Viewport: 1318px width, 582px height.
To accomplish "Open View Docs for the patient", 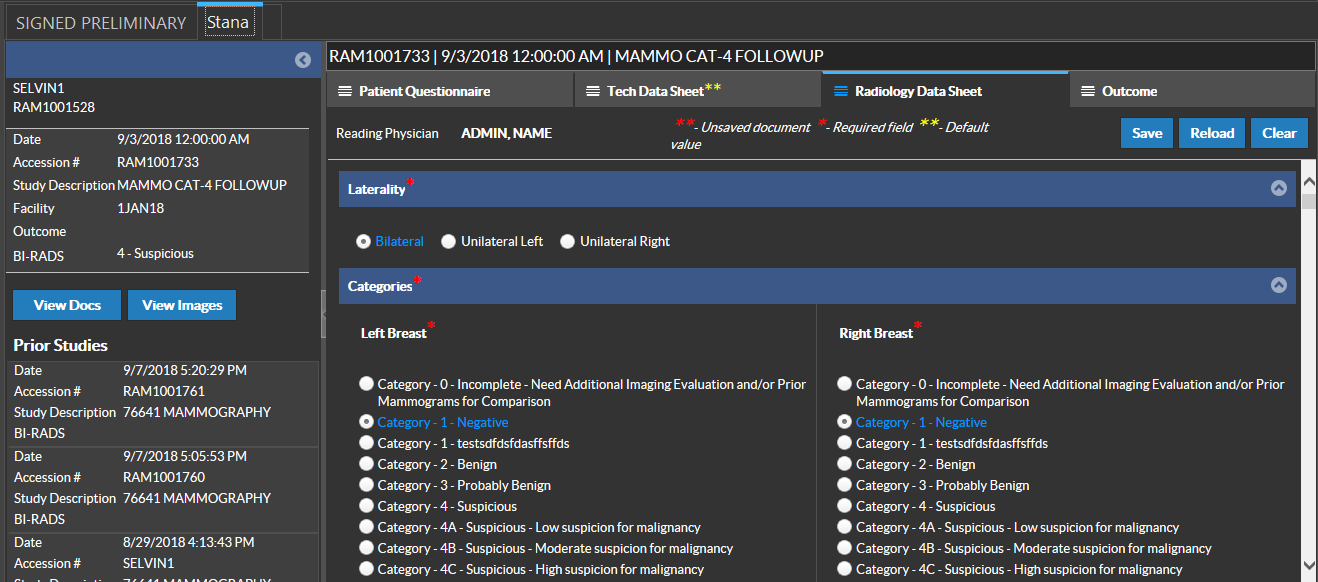I will point(67,305).
